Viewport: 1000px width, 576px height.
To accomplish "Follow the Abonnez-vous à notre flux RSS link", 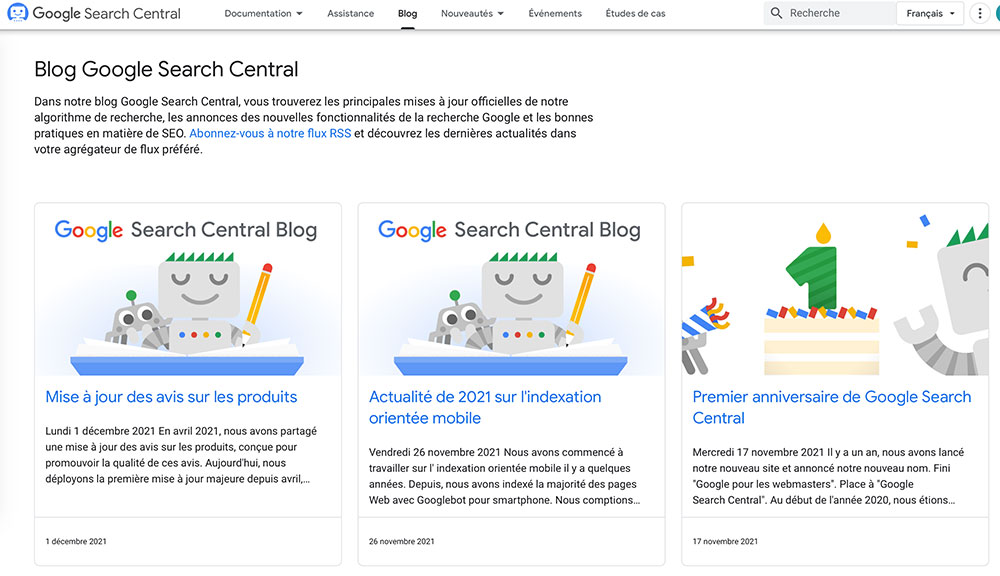I will (270, 133).
